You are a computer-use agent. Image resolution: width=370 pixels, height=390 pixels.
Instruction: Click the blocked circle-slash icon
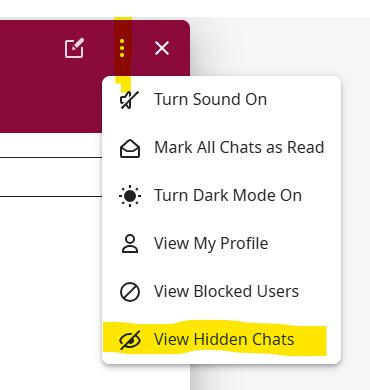pos(130,292)
